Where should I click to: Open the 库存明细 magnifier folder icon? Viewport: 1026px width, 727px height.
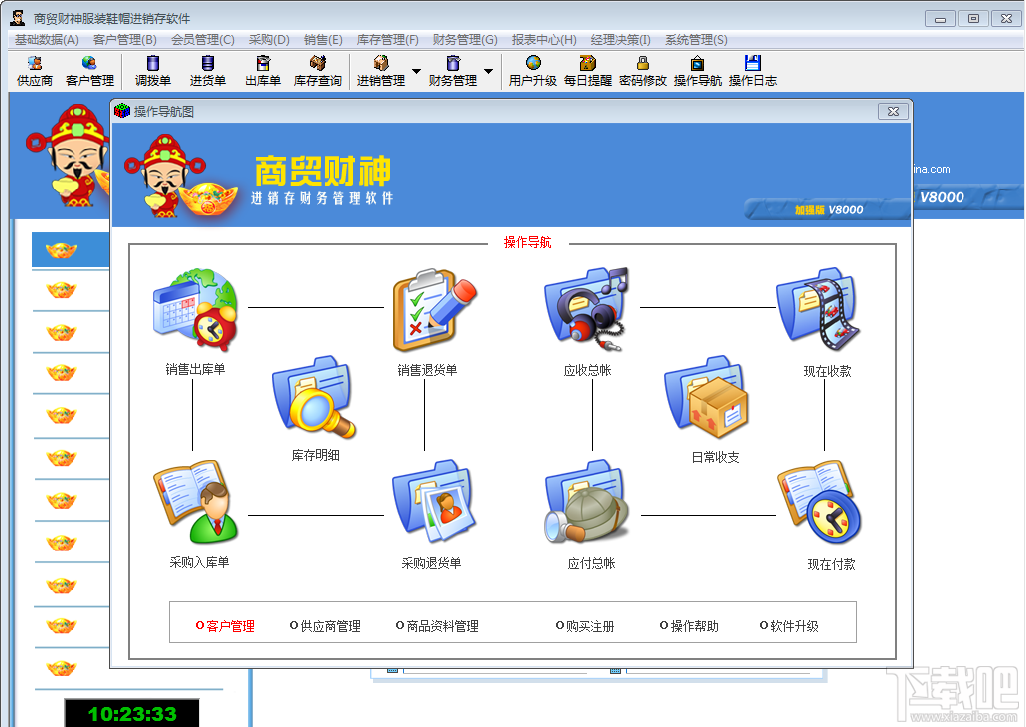314,397
